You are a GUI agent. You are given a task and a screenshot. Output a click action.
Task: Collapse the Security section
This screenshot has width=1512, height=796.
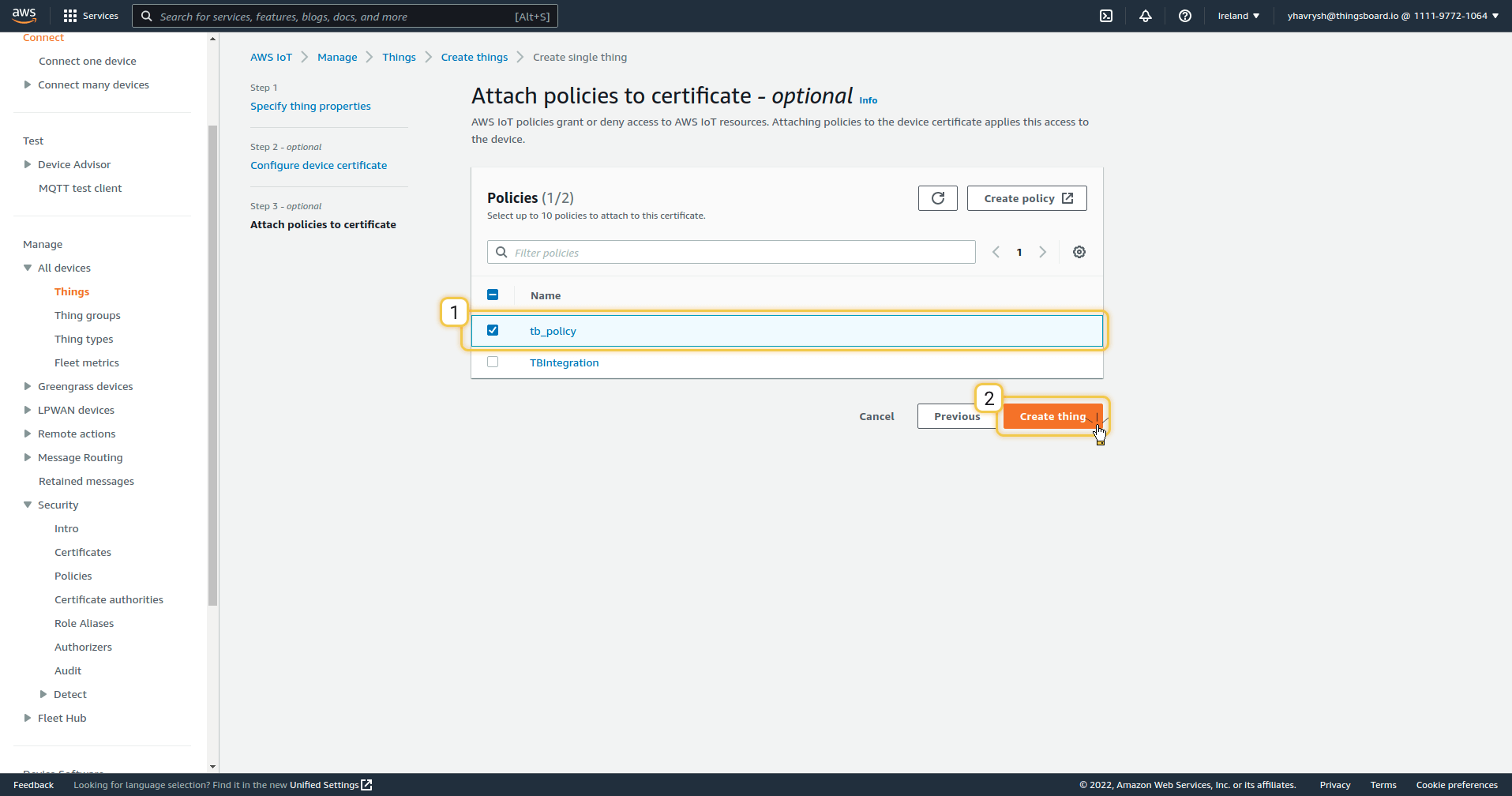tap(28, 505)
